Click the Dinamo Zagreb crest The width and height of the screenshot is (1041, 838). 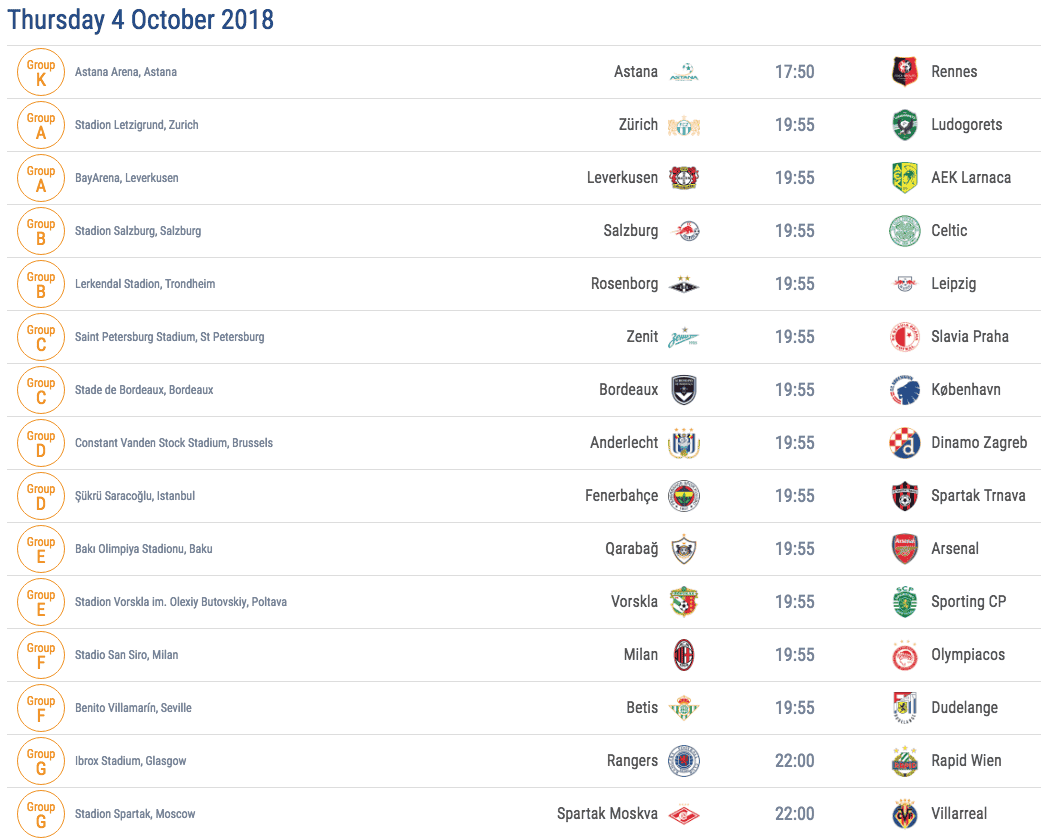tap(904, 443)
